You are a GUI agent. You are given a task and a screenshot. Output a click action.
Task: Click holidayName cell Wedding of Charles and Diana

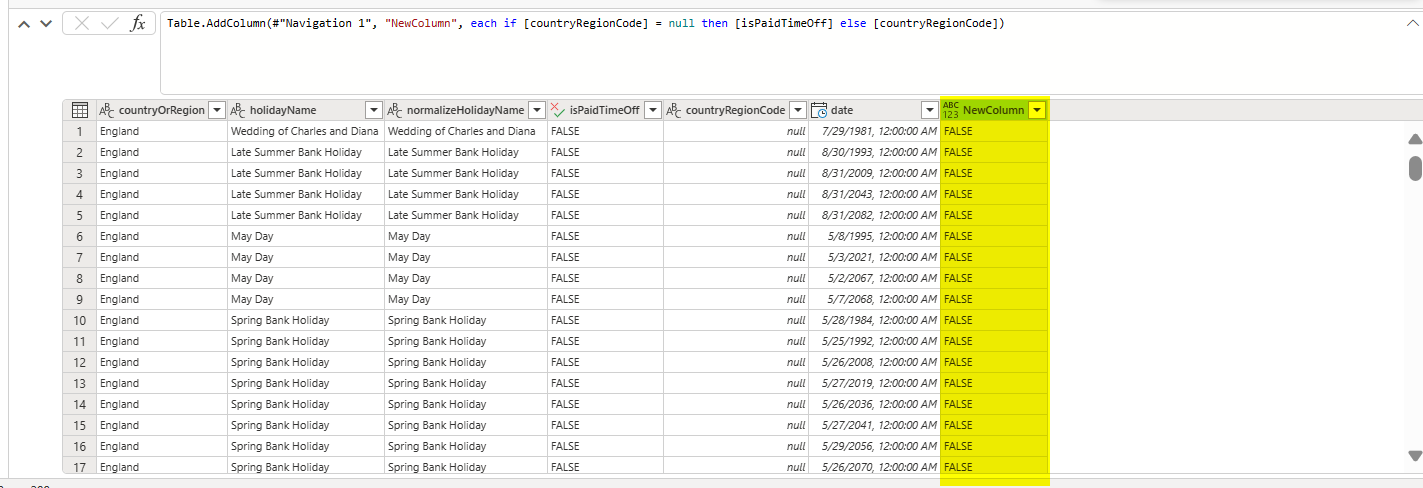(305, 131)
